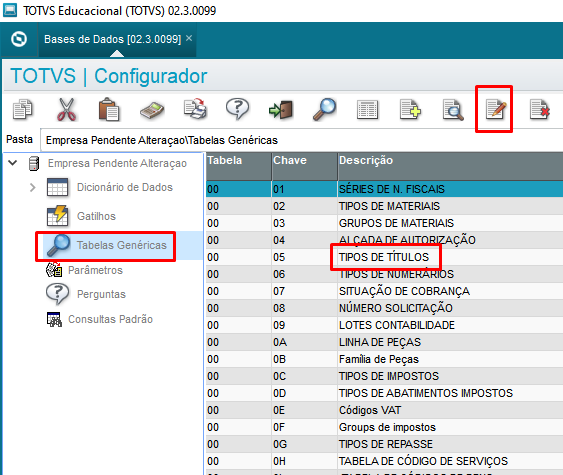
Task: Click the Pasta path input field
Action: (302, 140)
